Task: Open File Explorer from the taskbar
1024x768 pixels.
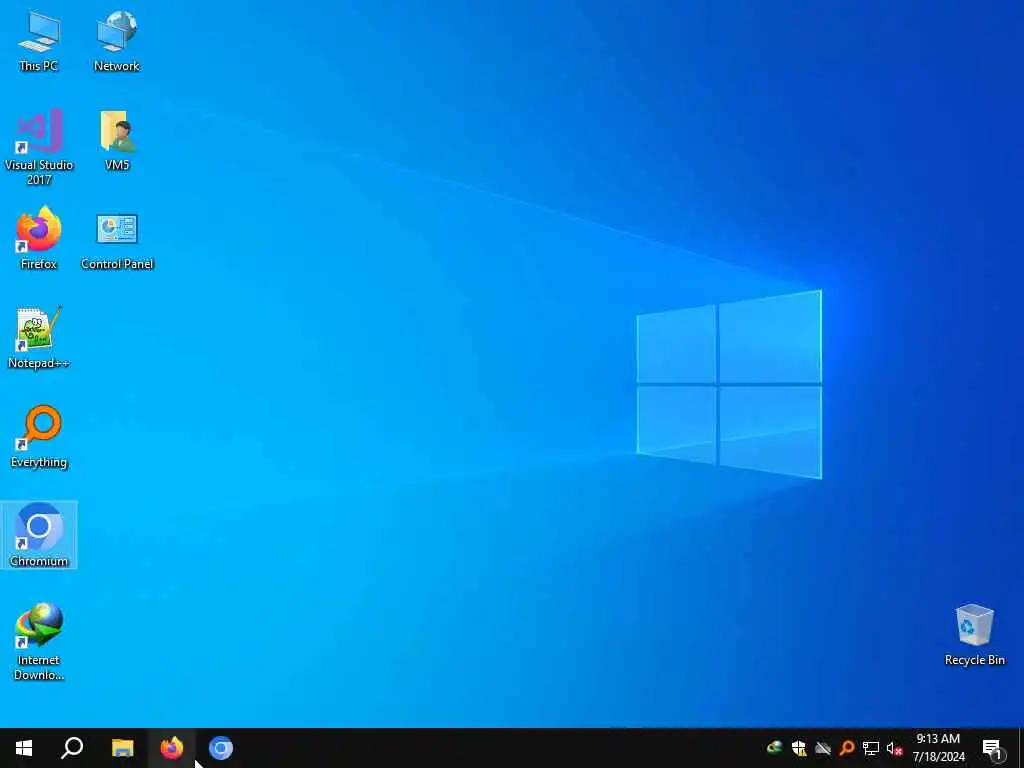Action: pyautogui.click(x=122, y=748)
